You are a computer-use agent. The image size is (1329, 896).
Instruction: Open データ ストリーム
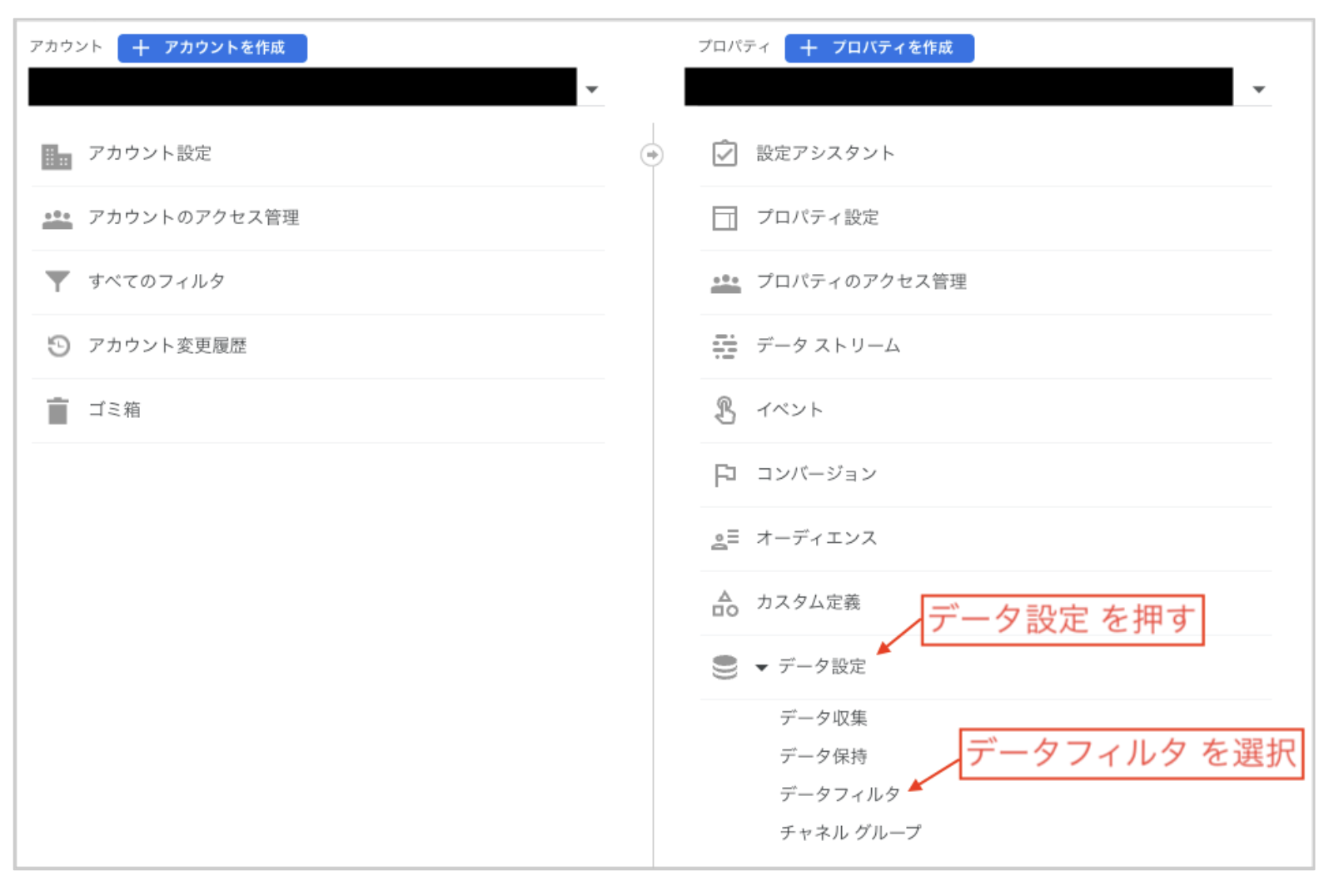(829, 346)
